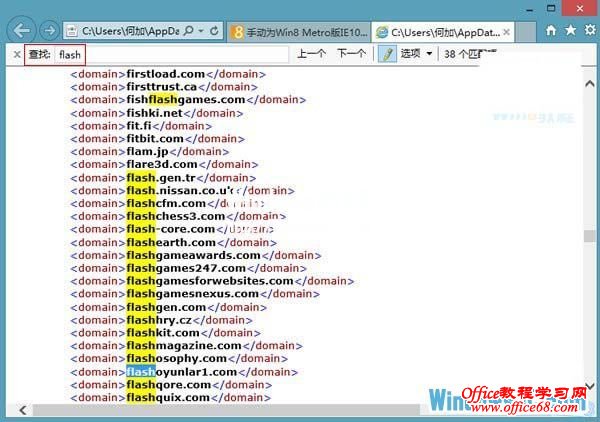Click the left arrow of the horizontal scrollbar
600x422 pixels.
click(x=23, y=410)
